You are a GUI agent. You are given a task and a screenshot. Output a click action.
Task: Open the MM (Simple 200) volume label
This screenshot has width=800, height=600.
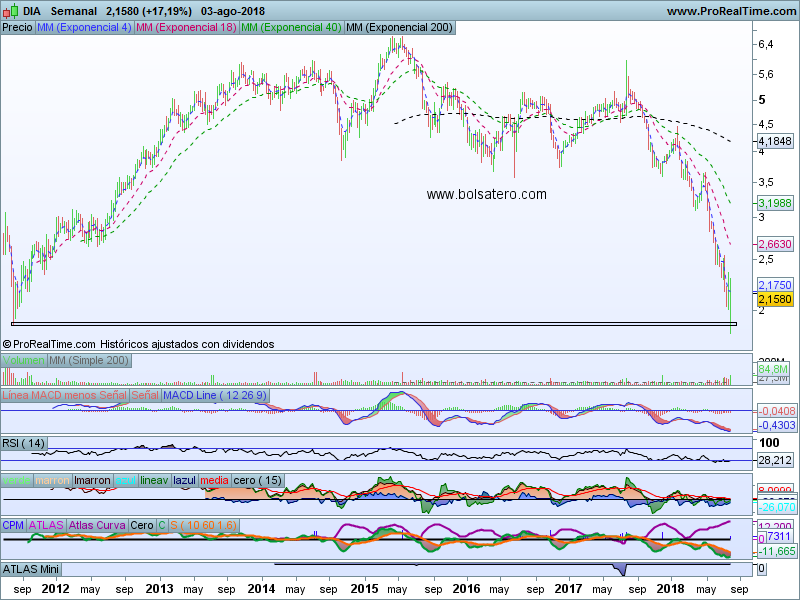(x=89, y=360)
